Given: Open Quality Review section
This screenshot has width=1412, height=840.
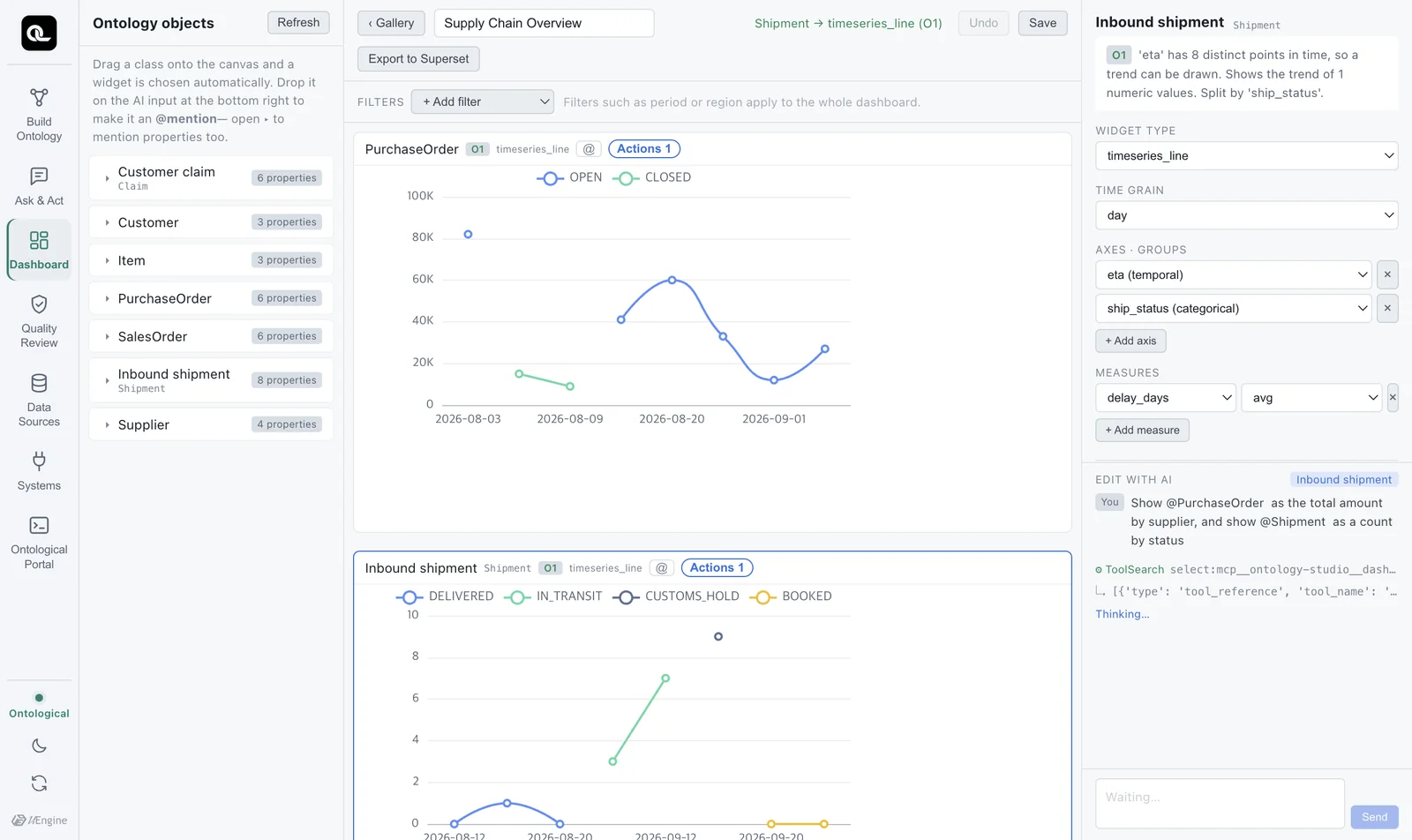Looking at the screenshot, I should pos(39,321).
